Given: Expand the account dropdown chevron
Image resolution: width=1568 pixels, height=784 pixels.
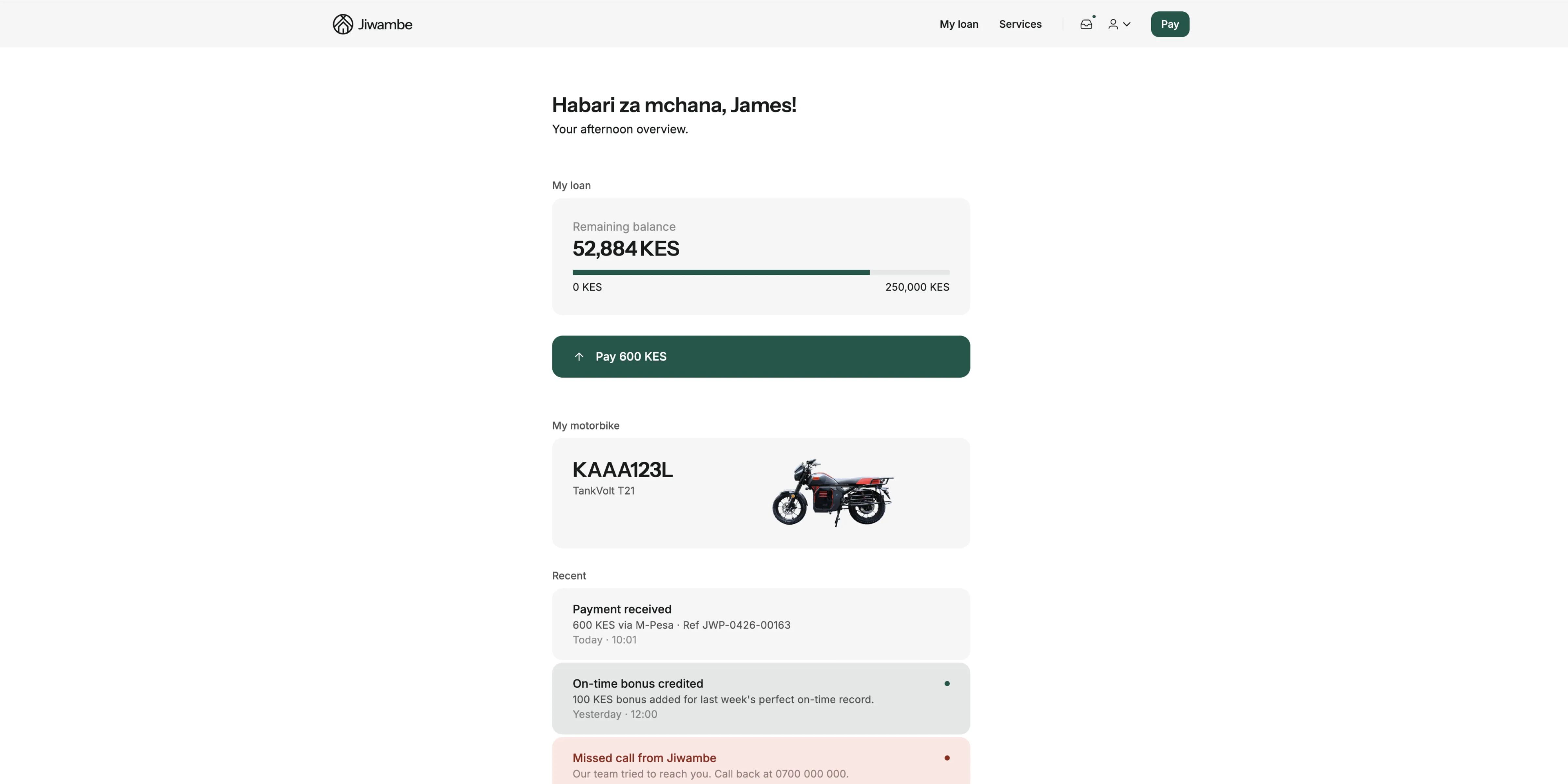Looking at the screenshot, I should pyautogui.click(x=1127, y=24).
